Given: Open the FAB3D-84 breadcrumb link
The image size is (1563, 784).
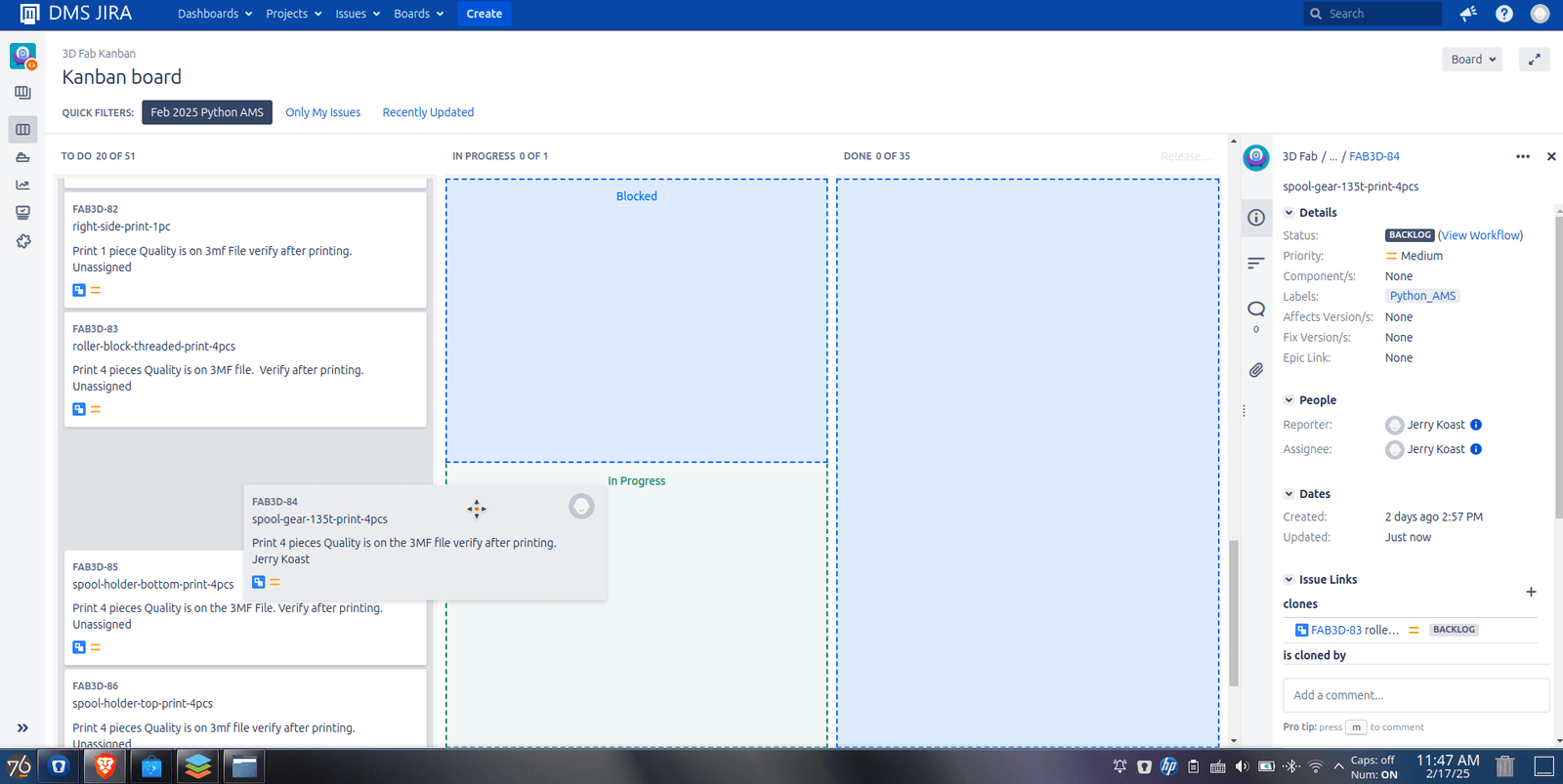Looking at the screenshot, I should (x=1374, y=156).
